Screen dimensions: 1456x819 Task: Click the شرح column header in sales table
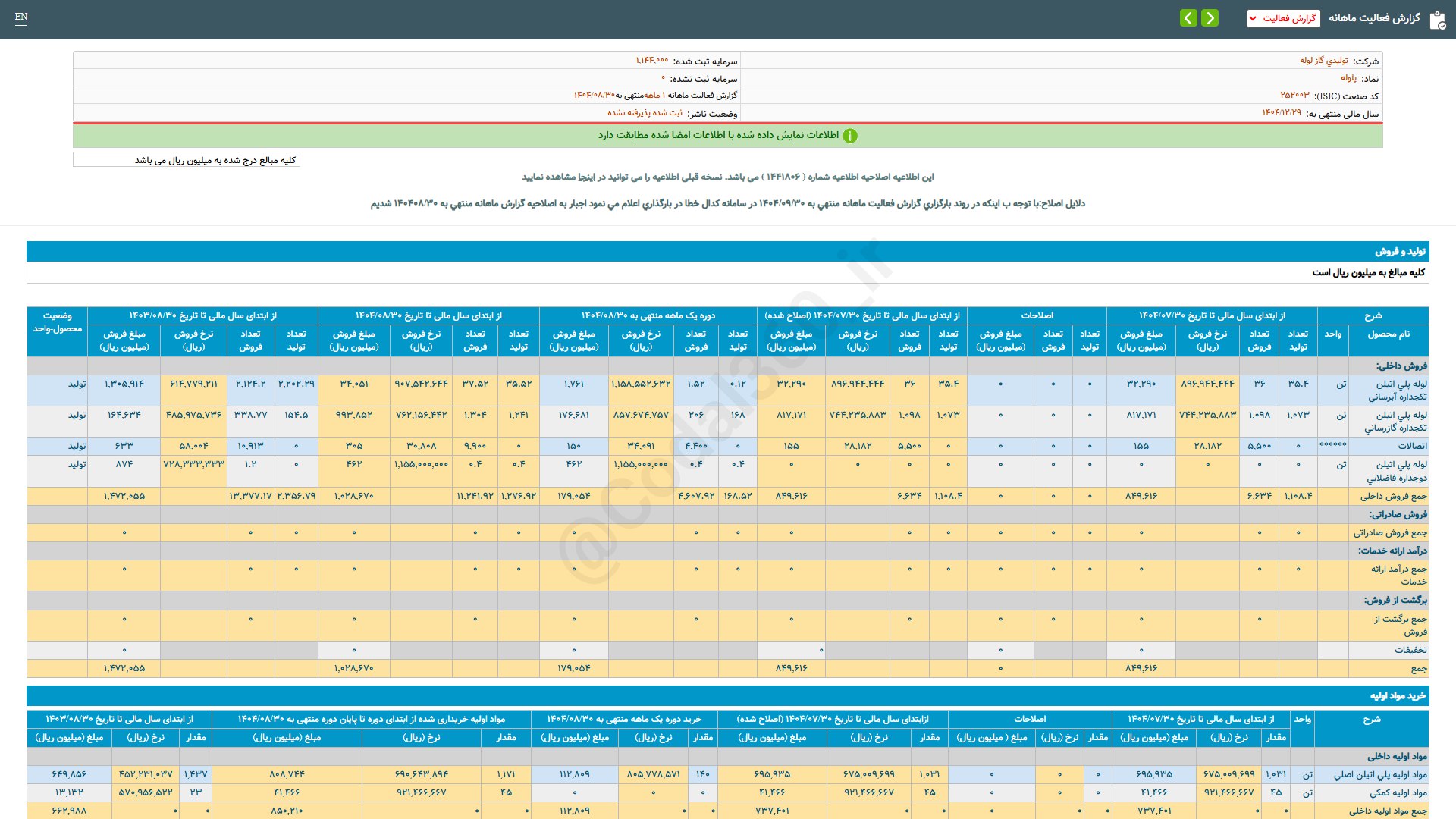click(x=1373, y=315)
